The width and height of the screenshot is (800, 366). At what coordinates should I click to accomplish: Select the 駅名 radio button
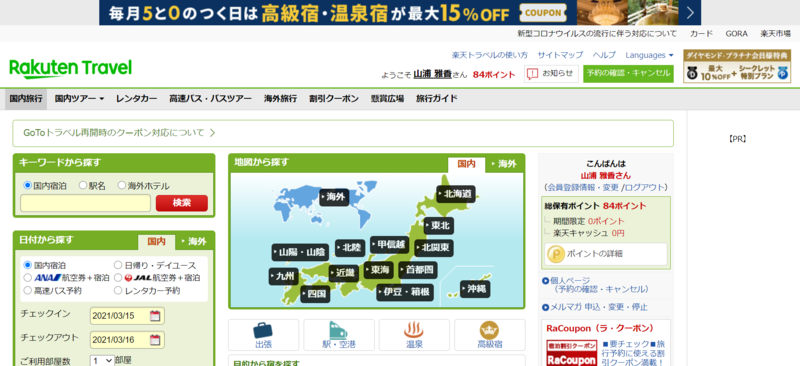[x=83, y=186]
